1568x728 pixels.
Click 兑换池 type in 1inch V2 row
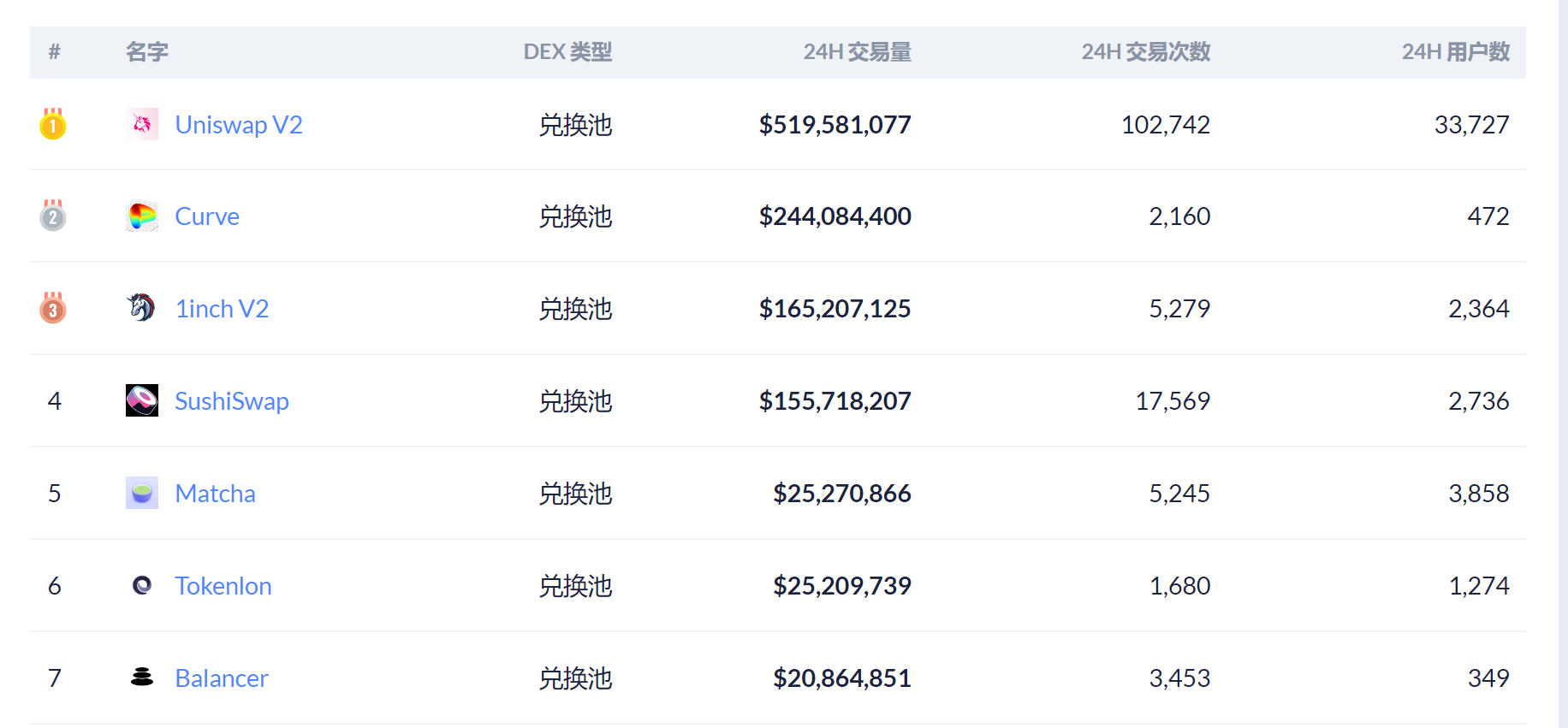(x=575, y=309)
